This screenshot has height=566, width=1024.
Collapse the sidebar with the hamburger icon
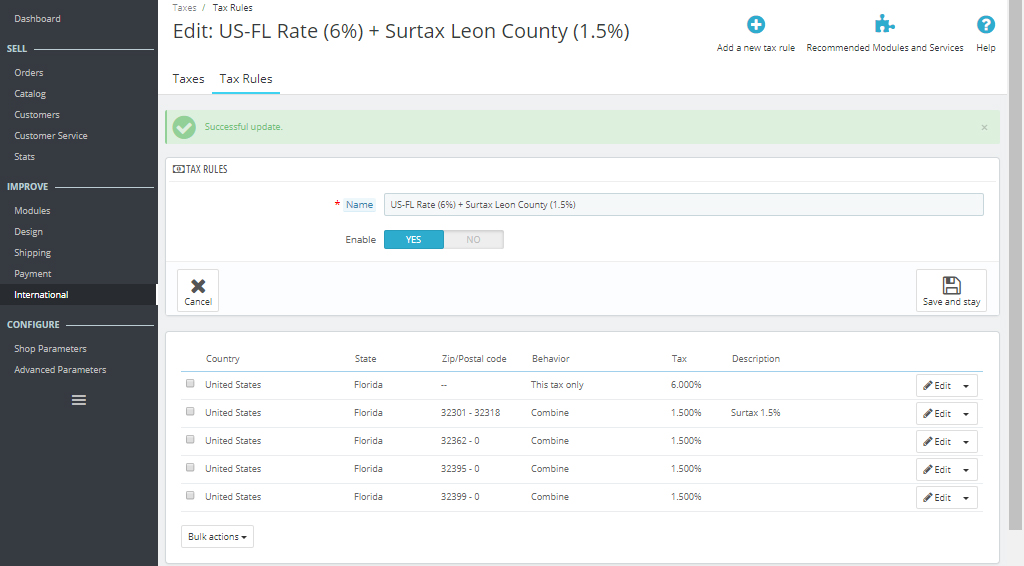79,400
